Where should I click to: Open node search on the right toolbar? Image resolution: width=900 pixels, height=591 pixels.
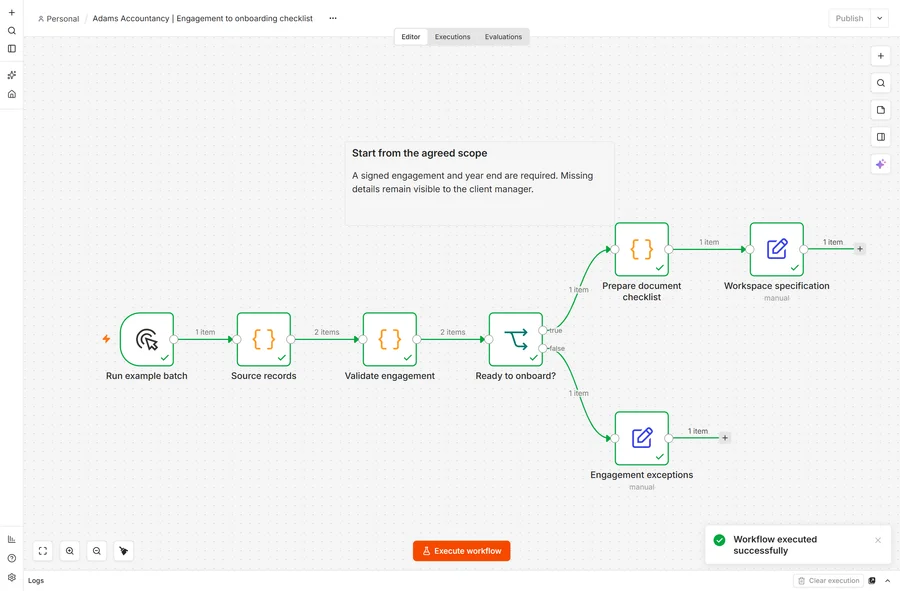coord(880,83)
